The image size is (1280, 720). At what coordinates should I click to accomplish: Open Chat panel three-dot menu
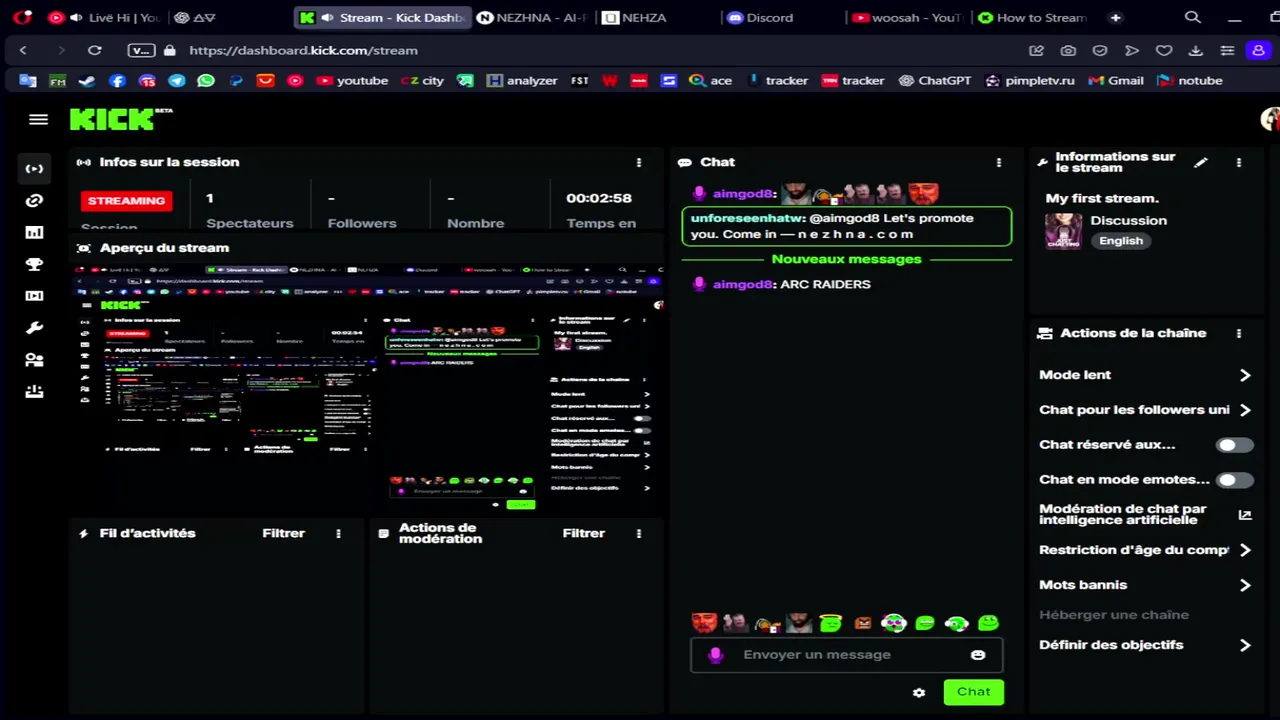click(x=998, y=162)
